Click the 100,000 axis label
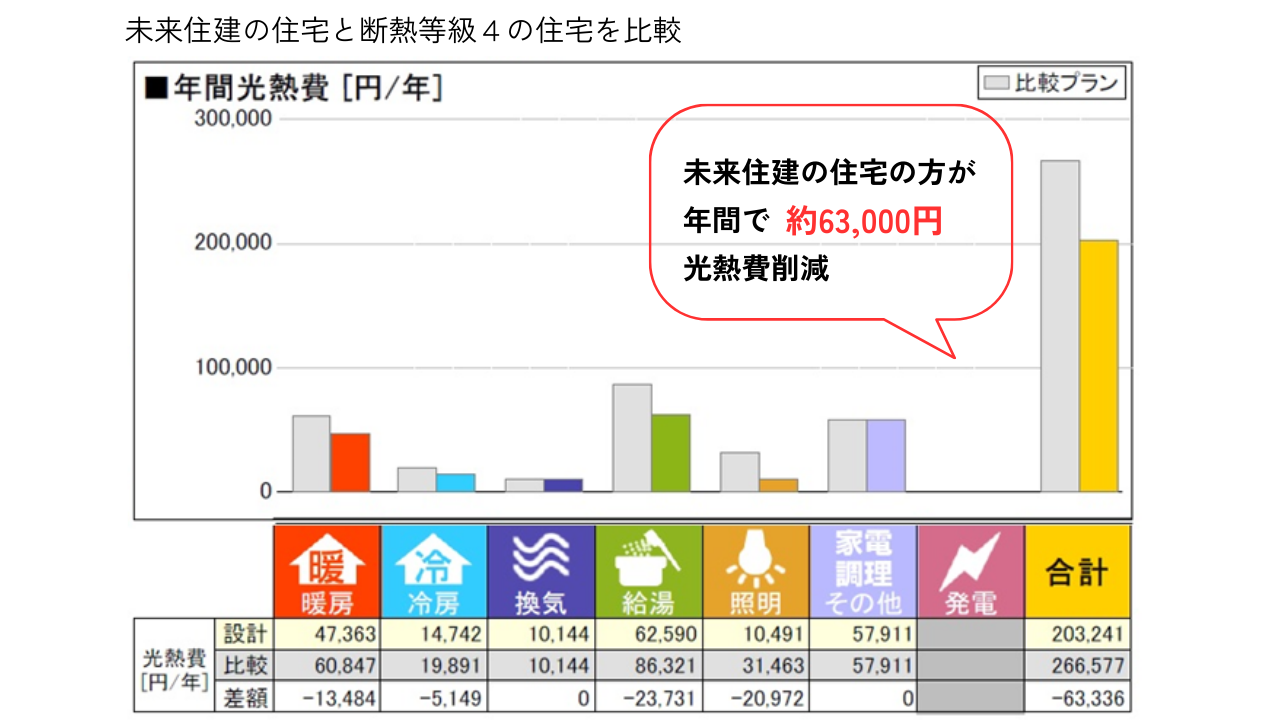Screen dimensions: 1280x720 coord(233,368)
